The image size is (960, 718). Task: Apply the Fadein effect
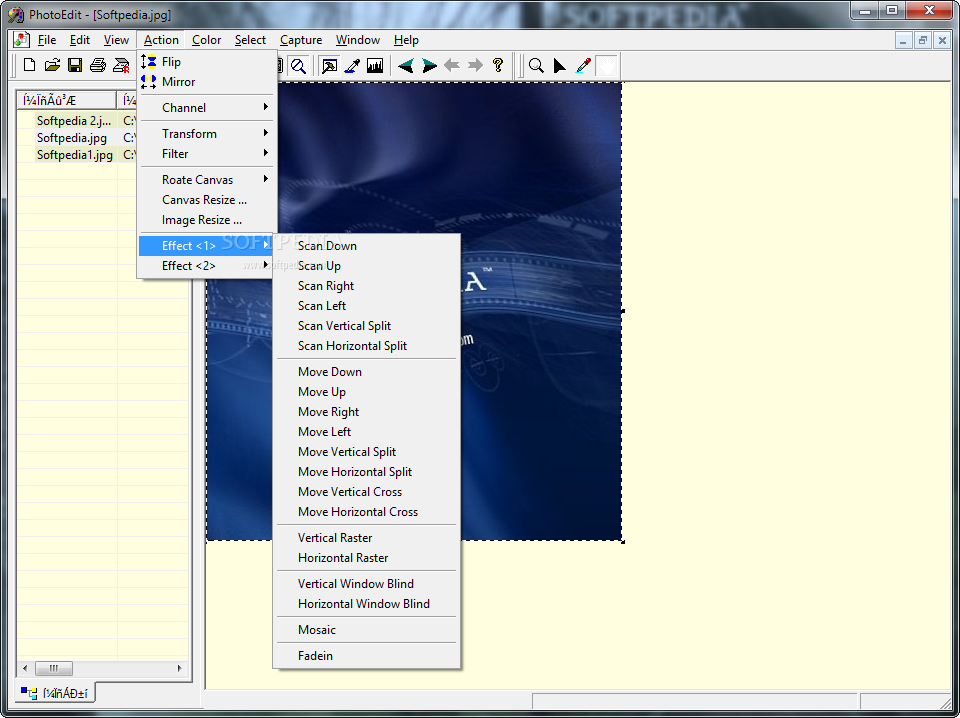[367, 656]
